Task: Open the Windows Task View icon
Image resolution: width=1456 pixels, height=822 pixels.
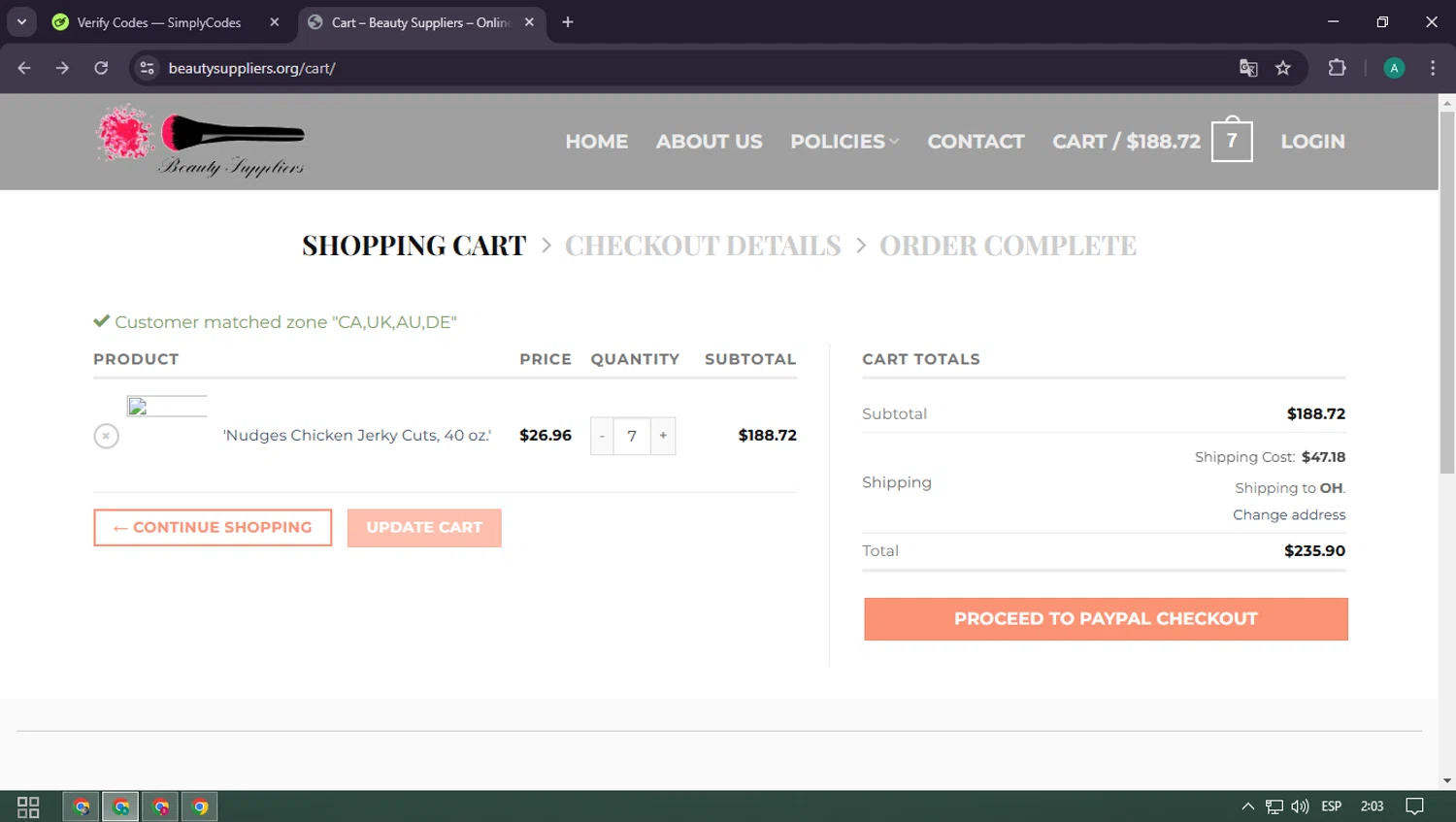Action: pos(28,806)
